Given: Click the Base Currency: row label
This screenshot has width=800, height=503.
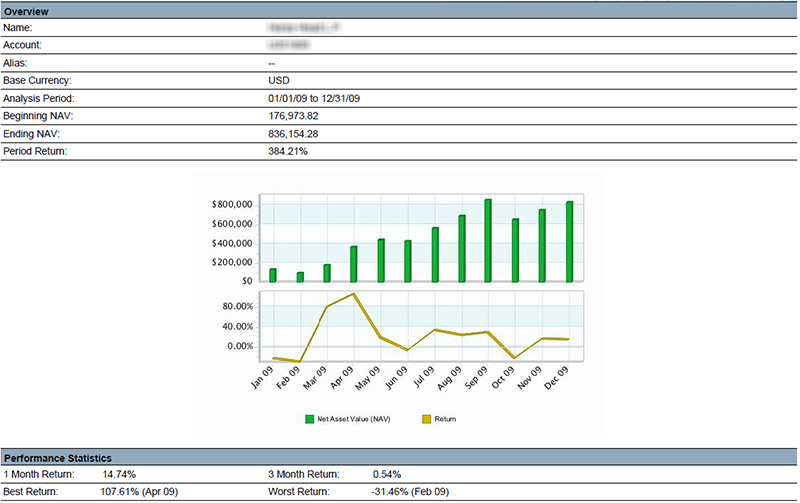Looking at the screenshot, I should pyautogui.click(x=37, y=81).
